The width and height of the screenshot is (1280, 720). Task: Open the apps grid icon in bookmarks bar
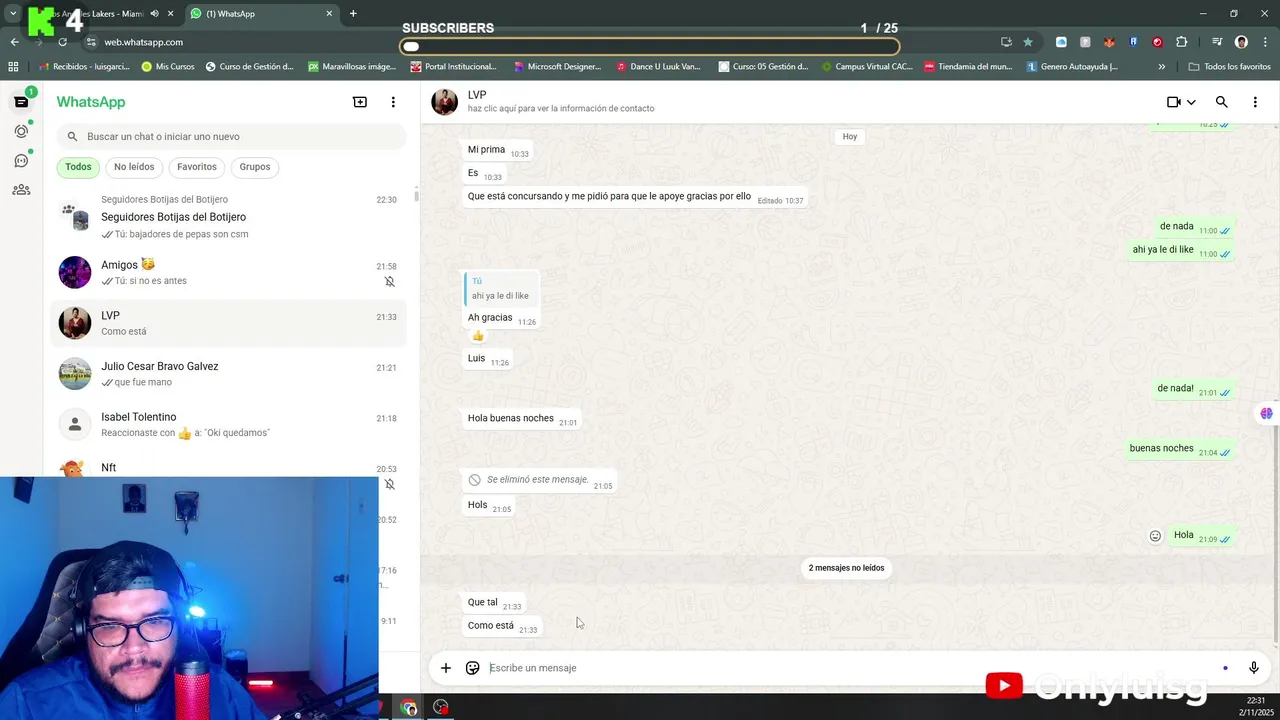(x=13, y=67)
